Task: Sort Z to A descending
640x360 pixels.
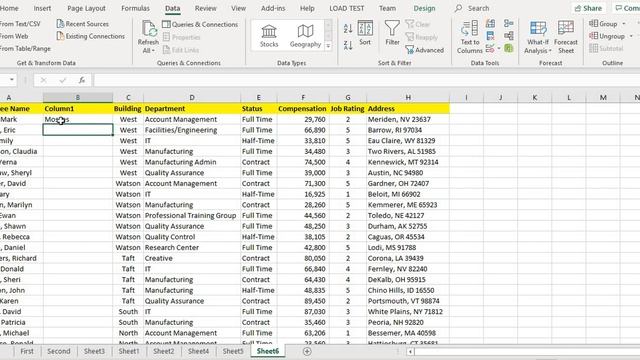Action: coord(348,45)
